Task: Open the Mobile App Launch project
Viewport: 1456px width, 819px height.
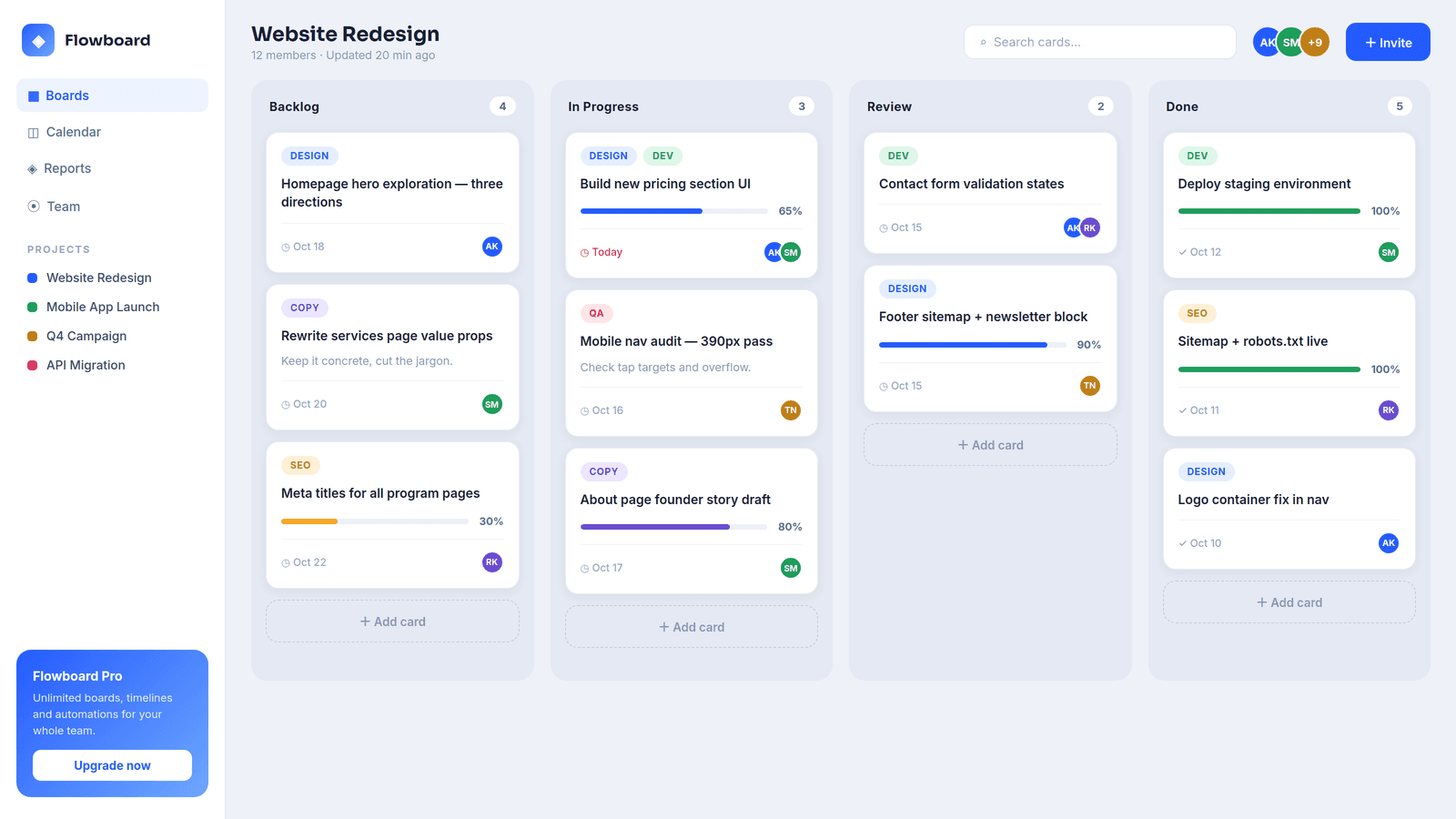Action: [112, 307]
